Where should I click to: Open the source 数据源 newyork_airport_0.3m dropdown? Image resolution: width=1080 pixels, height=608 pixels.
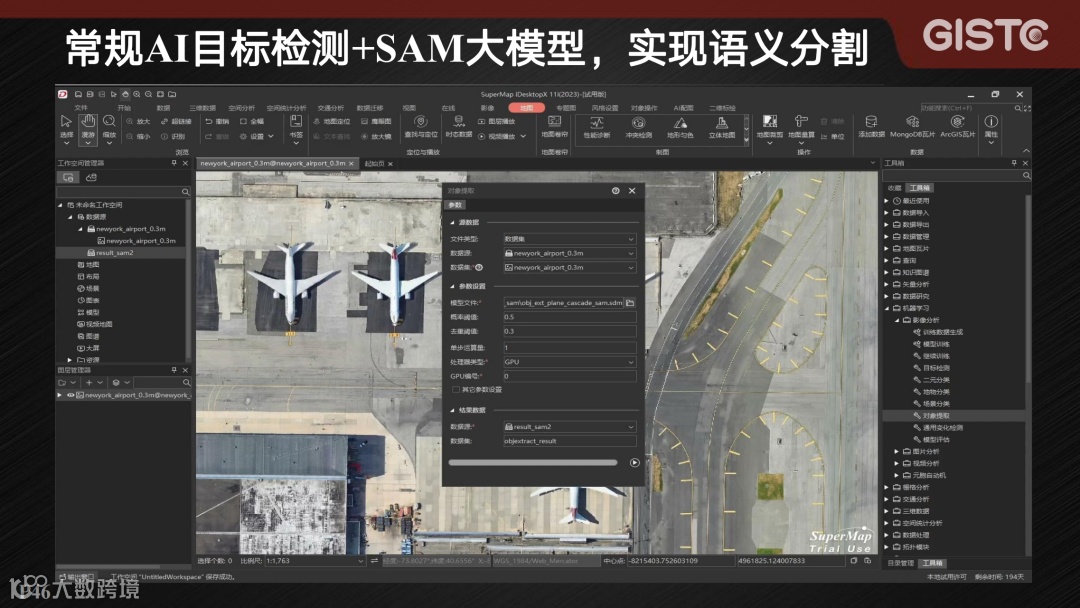coord(630,253)
